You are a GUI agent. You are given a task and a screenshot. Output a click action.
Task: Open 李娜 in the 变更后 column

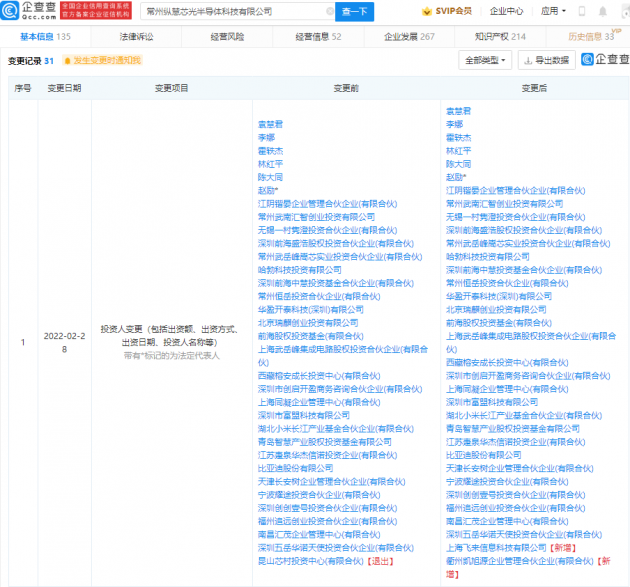454,124
